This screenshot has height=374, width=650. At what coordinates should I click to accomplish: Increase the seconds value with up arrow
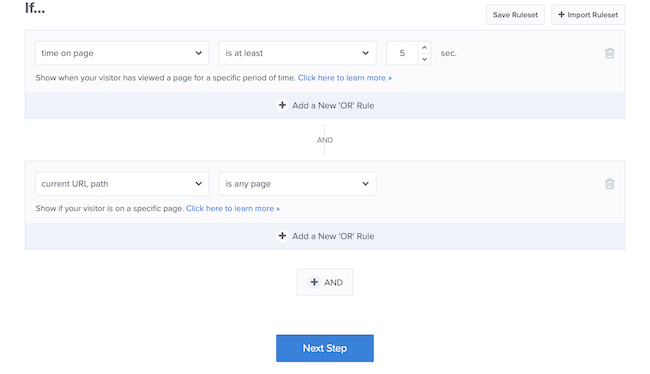(x=424, y=47)
